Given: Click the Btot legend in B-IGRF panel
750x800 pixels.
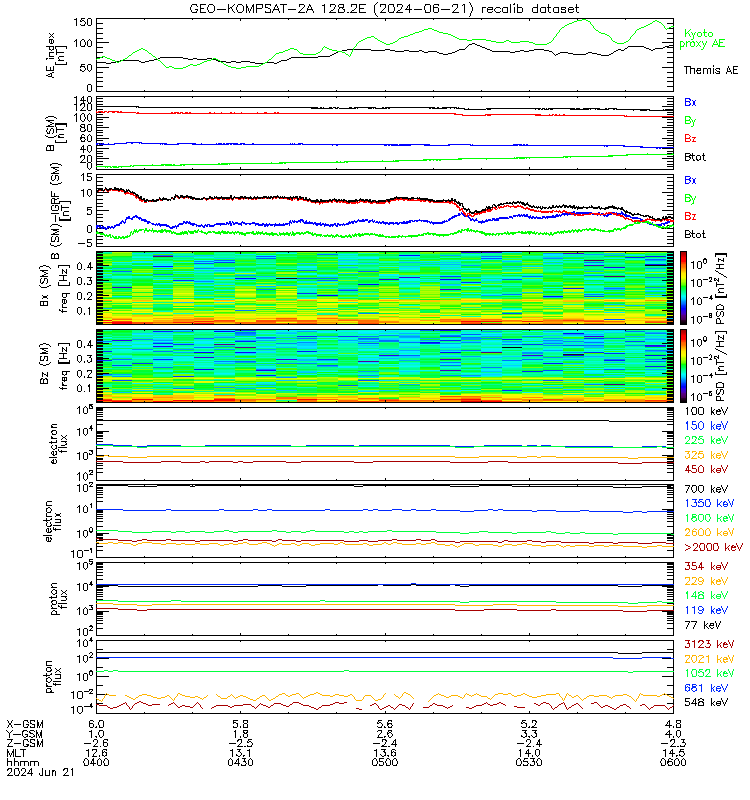Looking at the screenshot, I should pos(695,235).
